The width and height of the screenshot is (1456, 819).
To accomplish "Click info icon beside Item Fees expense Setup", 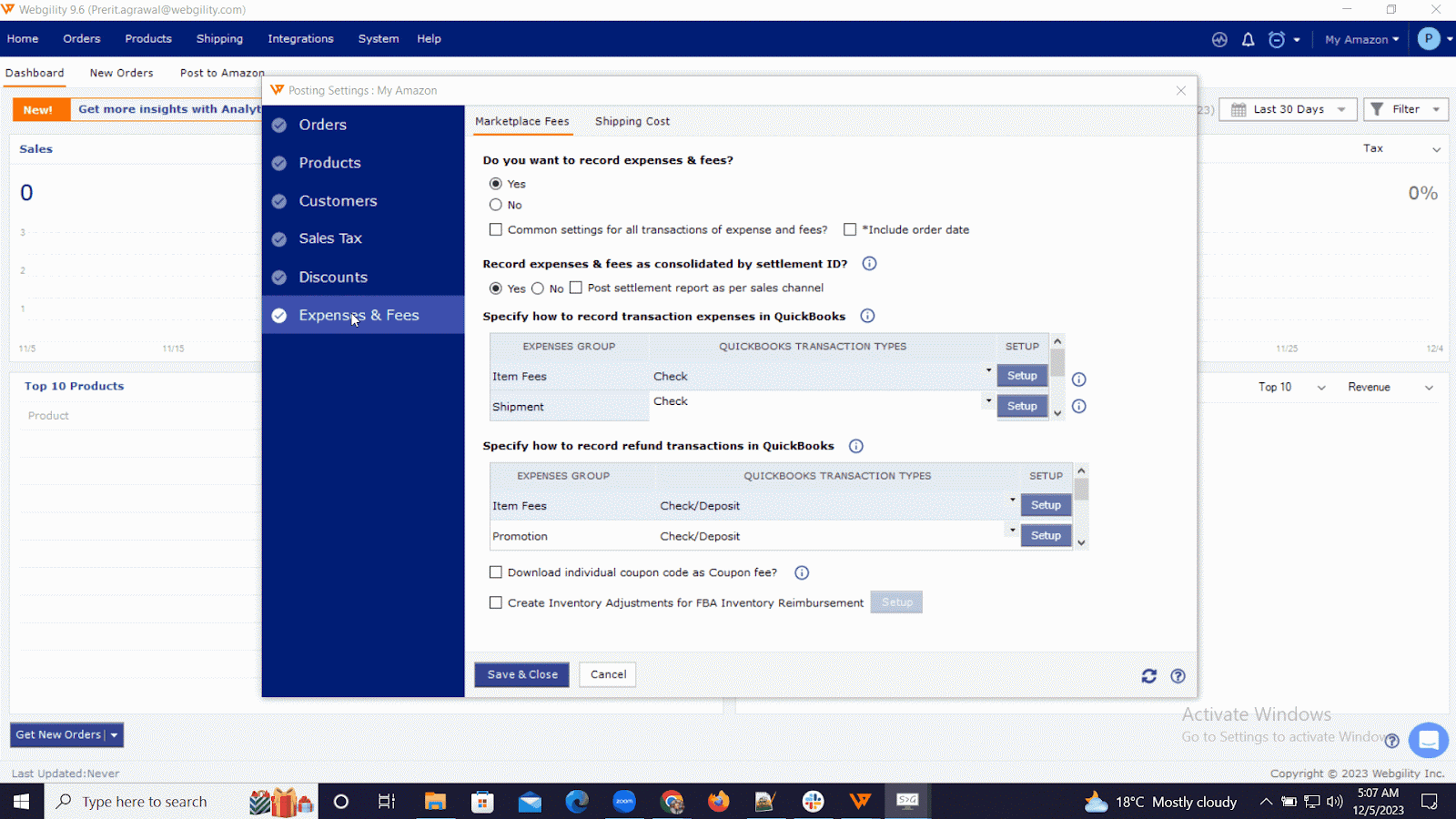I will (x=1078, y=379).
